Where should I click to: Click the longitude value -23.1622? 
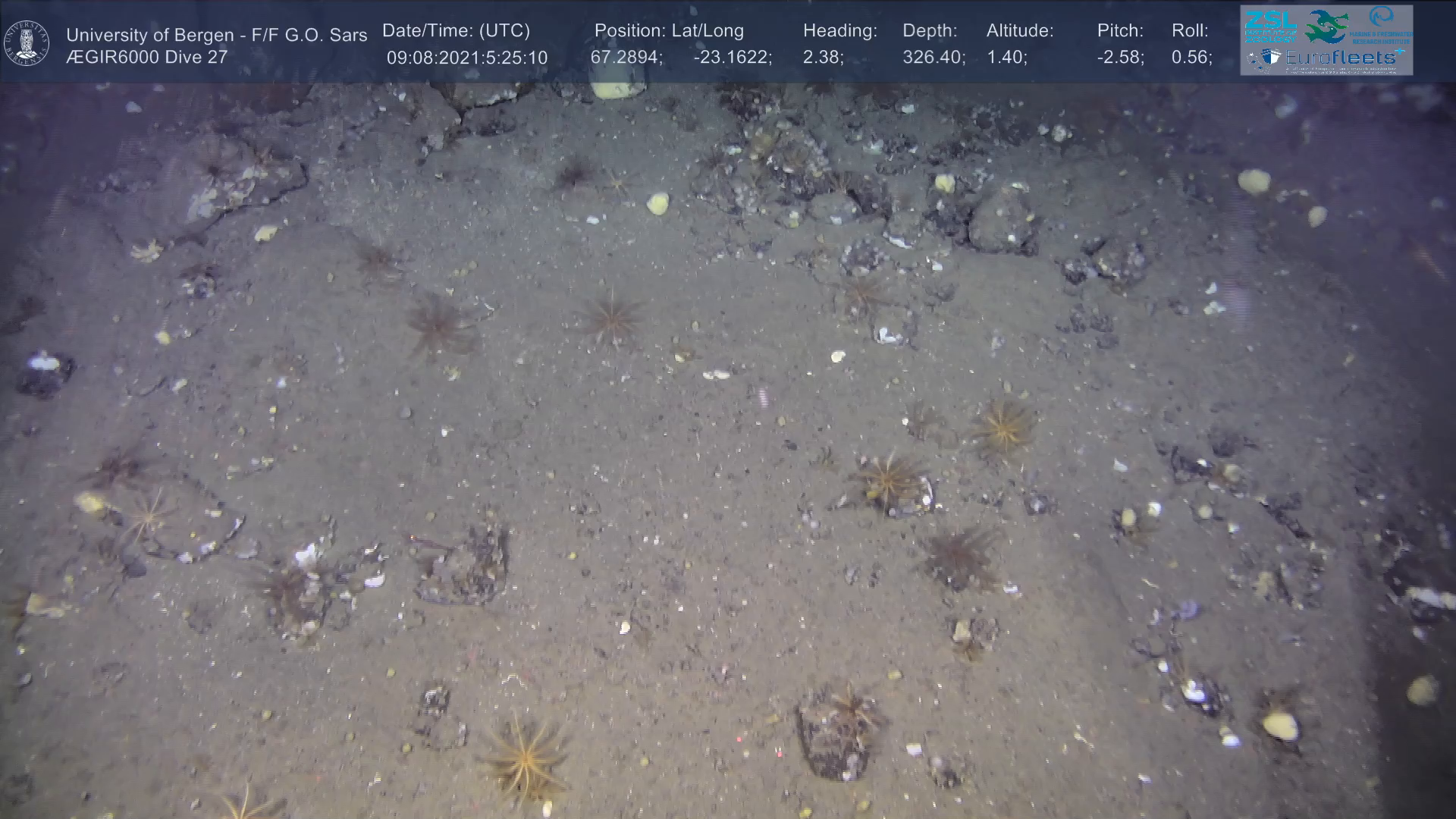click(733, 58)
